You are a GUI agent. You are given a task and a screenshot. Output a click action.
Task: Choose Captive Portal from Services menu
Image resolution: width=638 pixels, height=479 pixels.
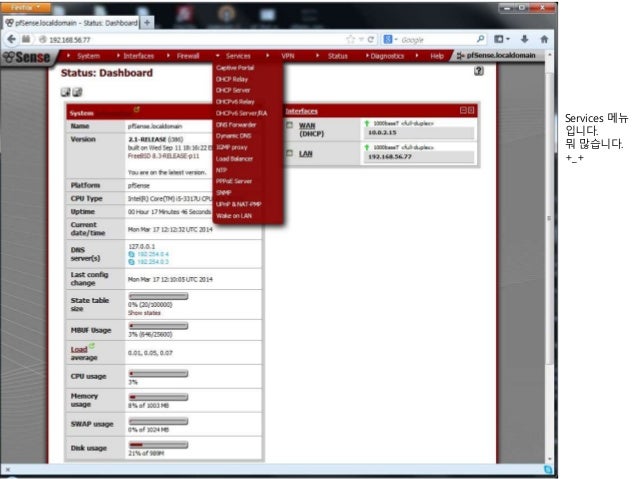(235, 68)
